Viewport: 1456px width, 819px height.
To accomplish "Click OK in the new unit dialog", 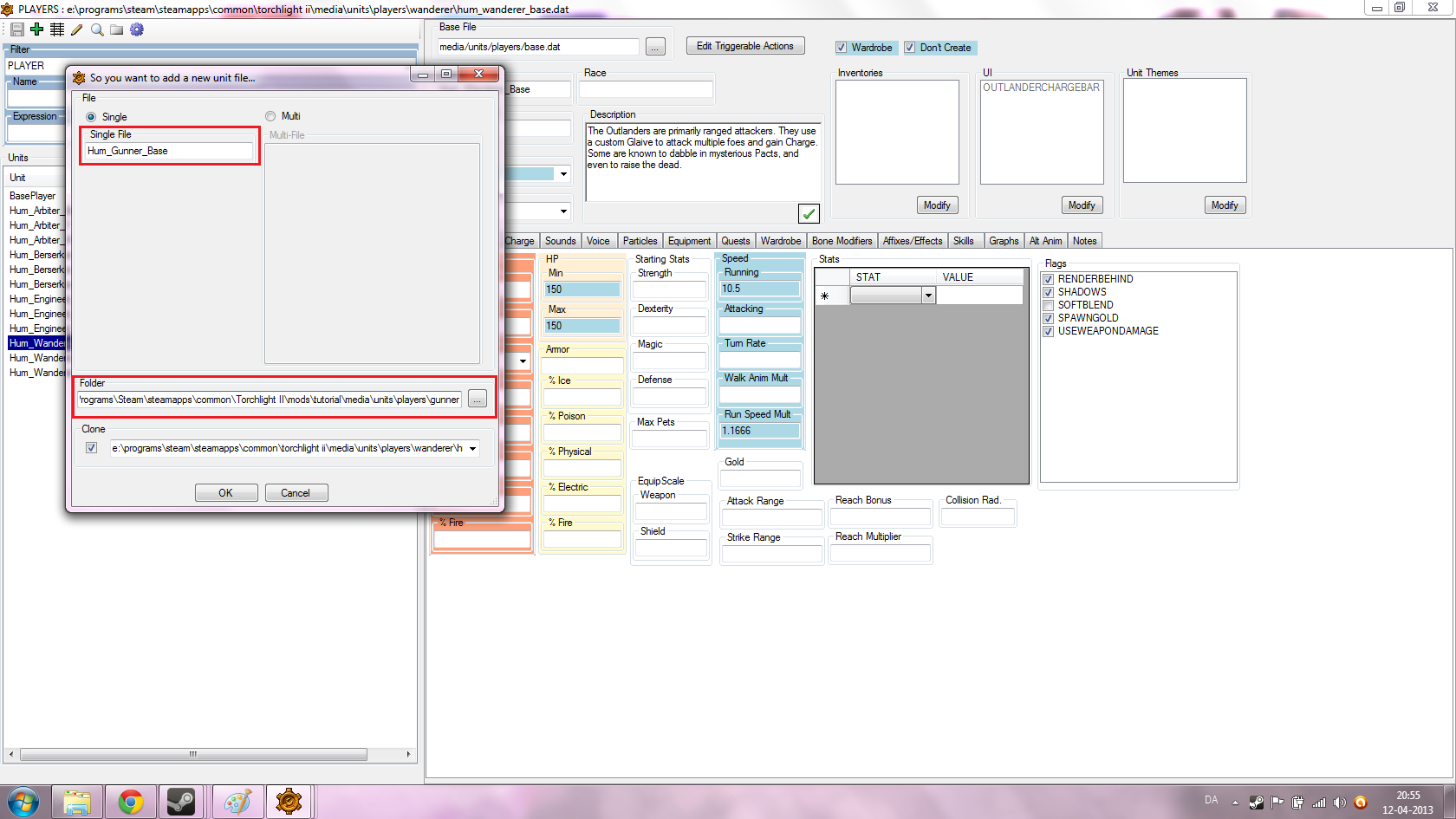I will pos(225,493).
